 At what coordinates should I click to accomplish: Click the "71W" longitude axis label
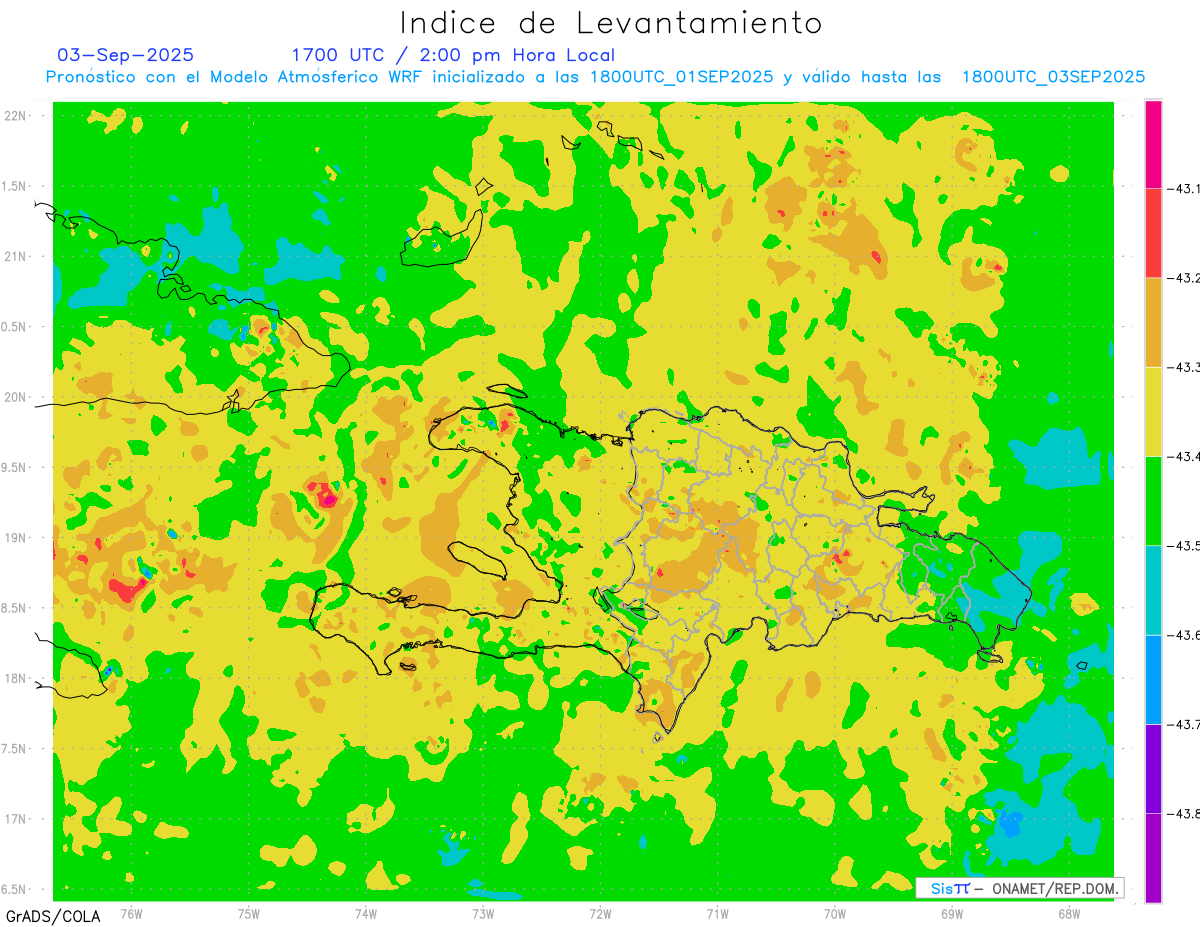coord(717,914)
